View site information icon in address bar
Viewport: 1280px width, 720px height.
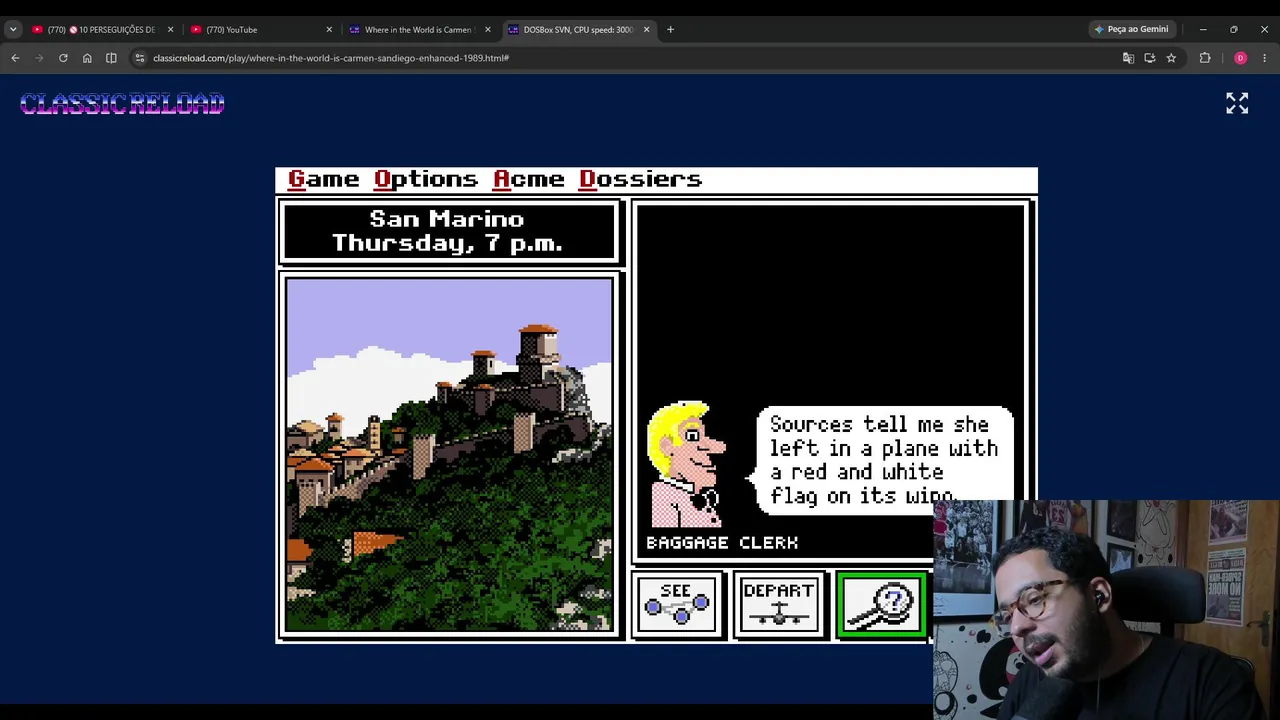140,58
